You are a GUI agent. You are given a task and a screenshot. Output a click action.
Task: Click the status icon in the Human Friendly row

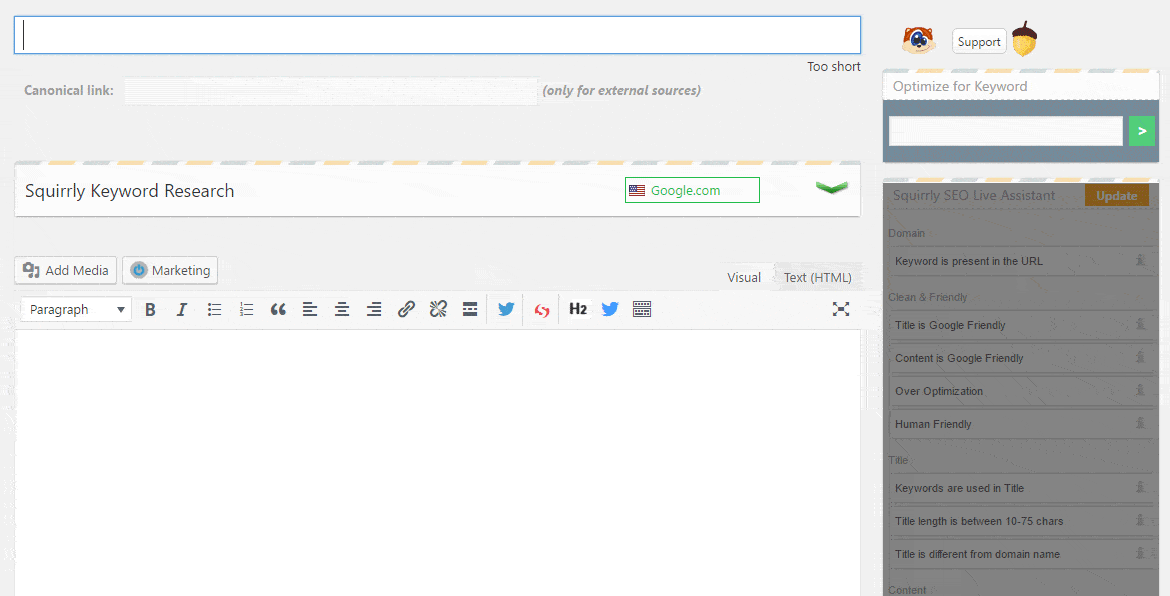[x=1140, y=423]
